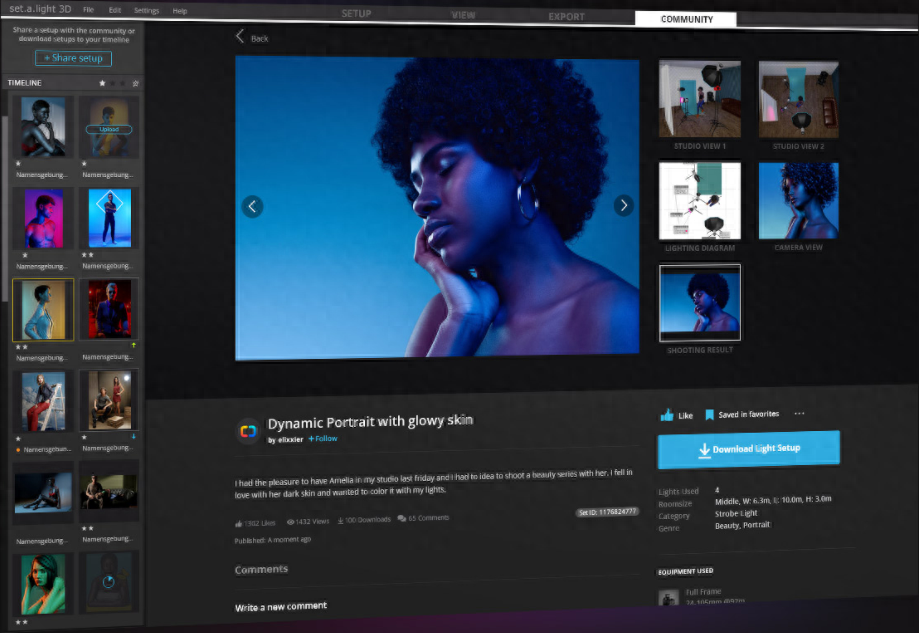The image size is (919, 633).
Task: Select the man on ladder timeline thumbnail
Action: [43, 401]
